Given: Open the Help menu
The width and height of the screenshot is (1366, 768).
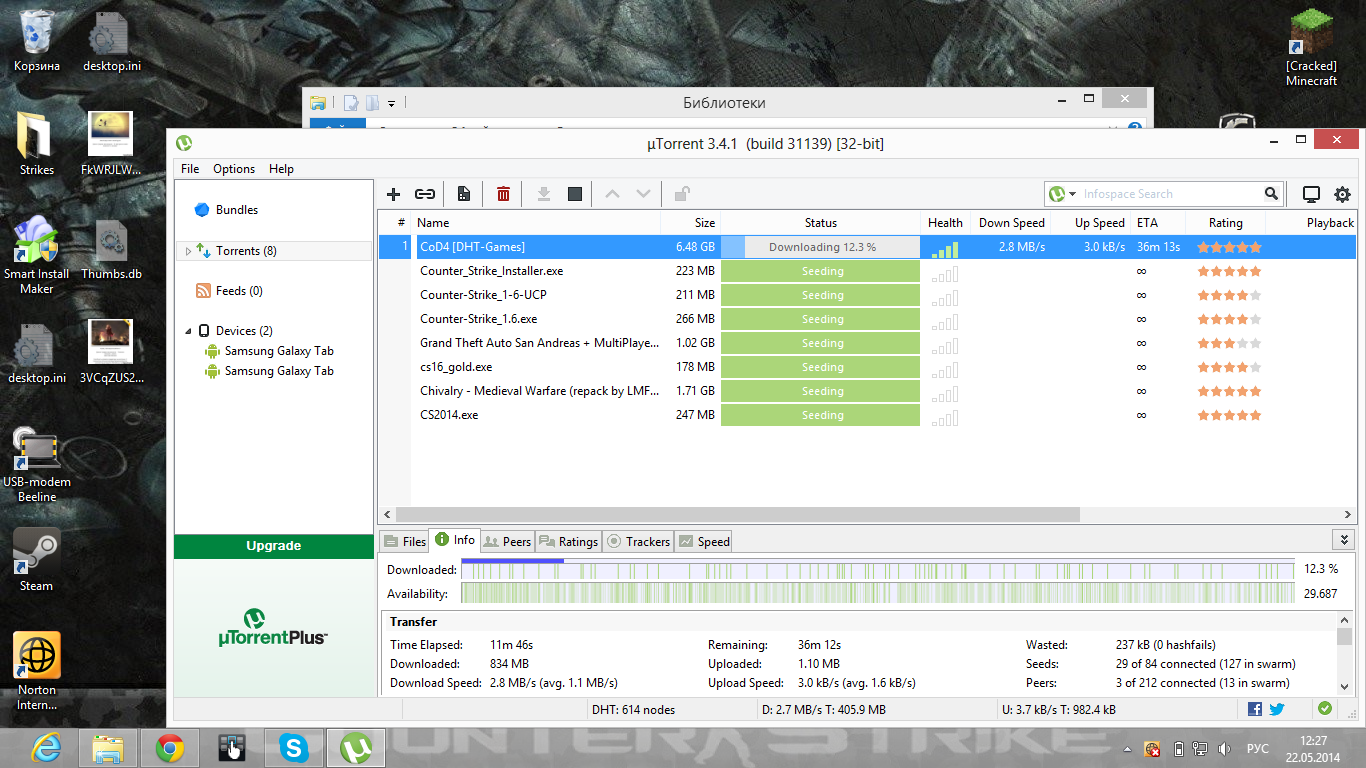Looking at the screenshot, I should (282, 169).
